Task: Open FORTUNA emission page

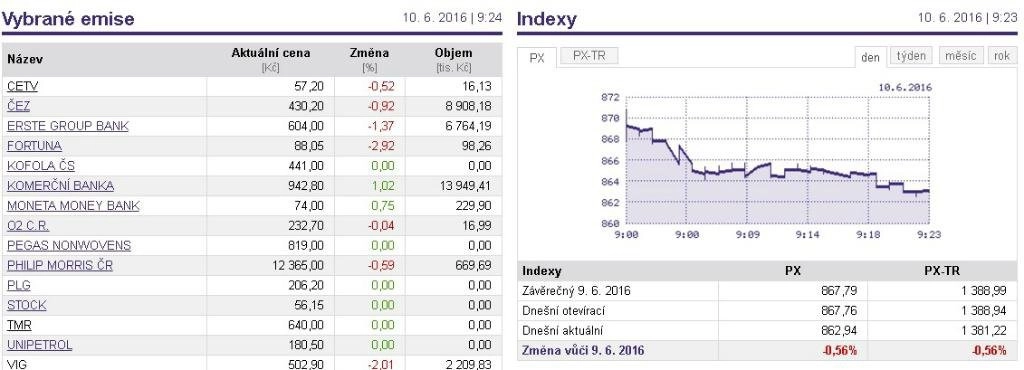Action: pyautogui.click(x=34, y=146)
